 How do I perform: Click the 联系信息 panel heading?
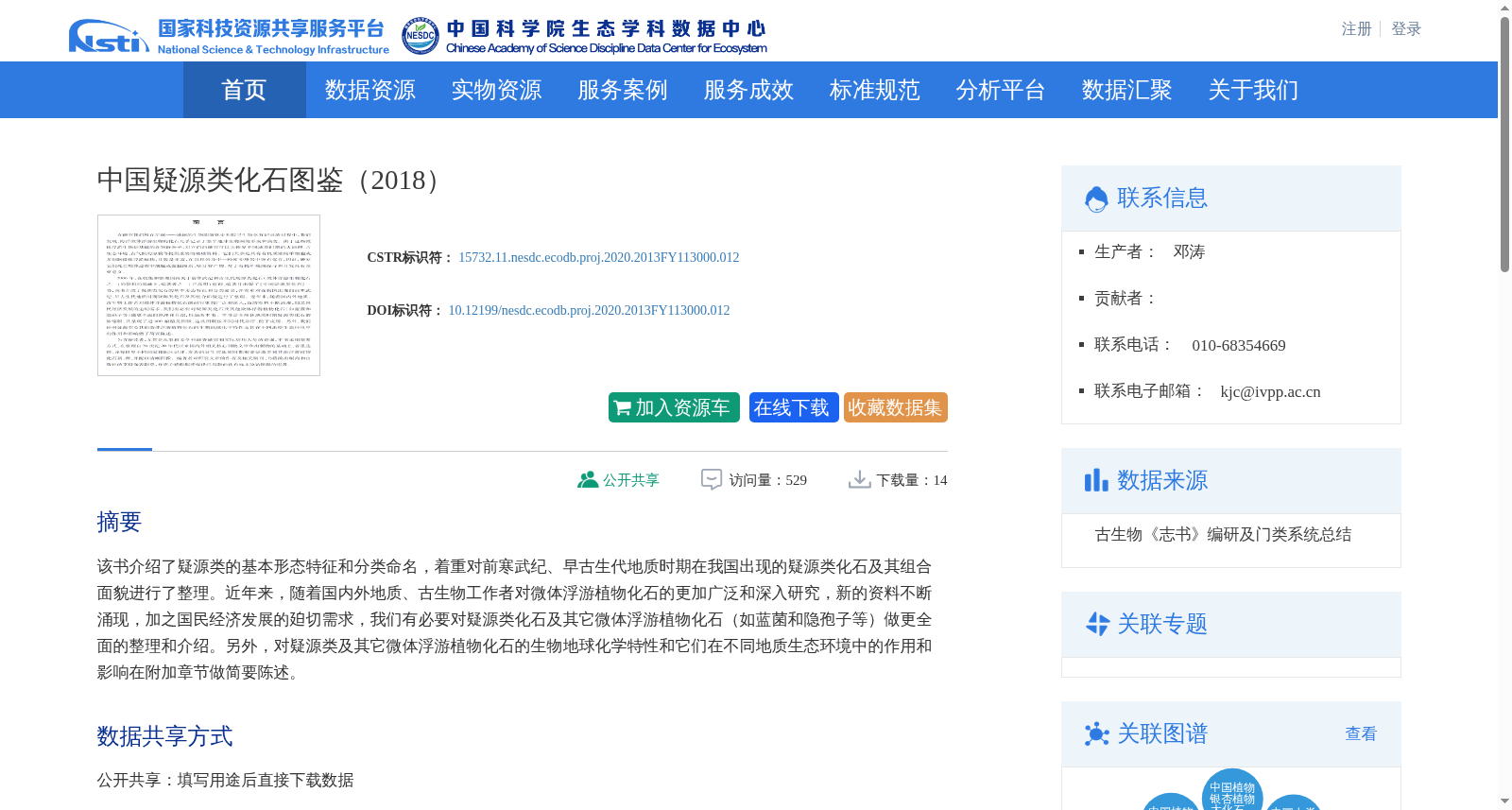[1162, 198]
